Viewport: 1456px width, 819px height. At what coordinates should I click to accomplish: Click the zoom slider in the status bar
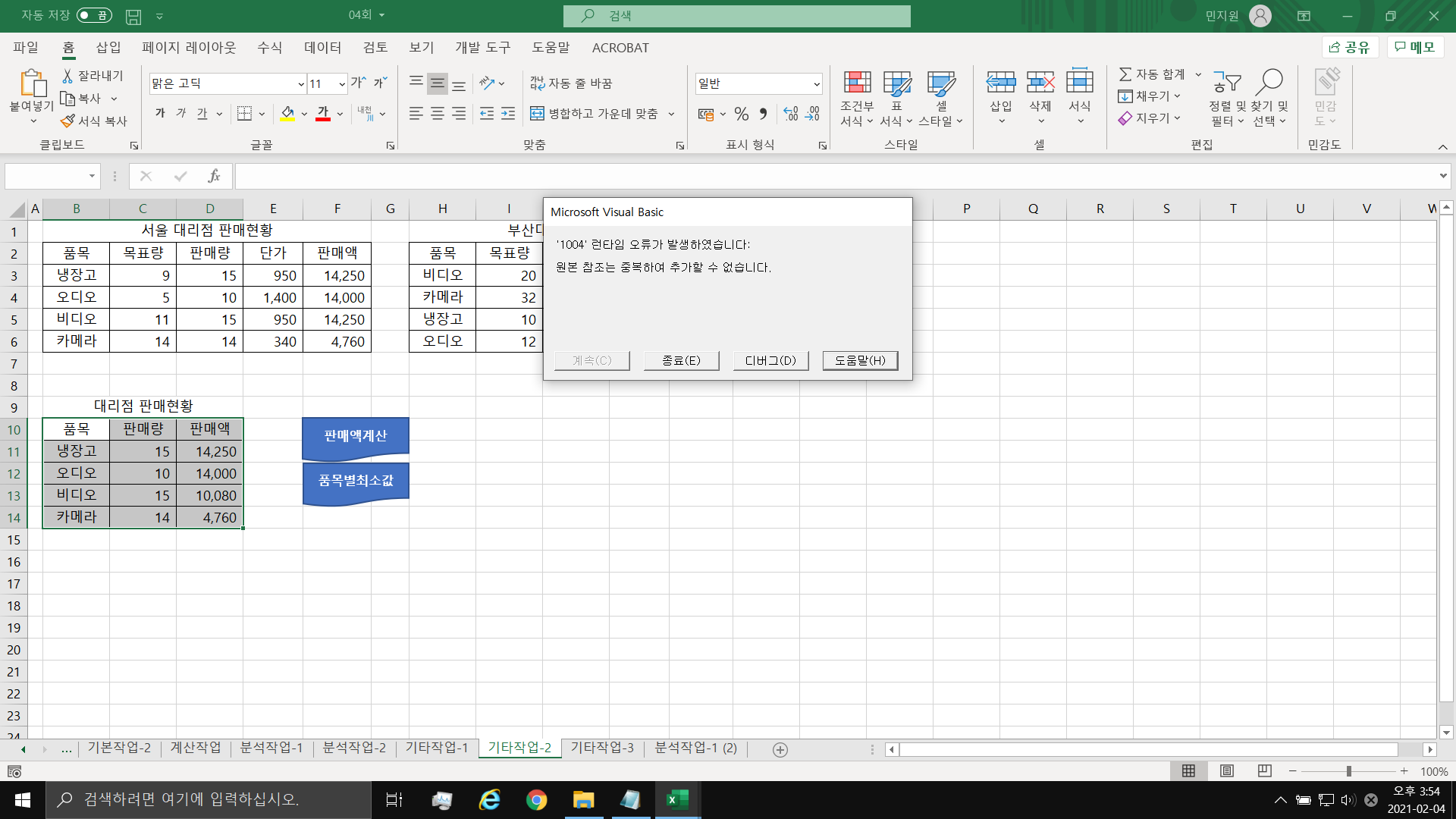click(1348, 770)
